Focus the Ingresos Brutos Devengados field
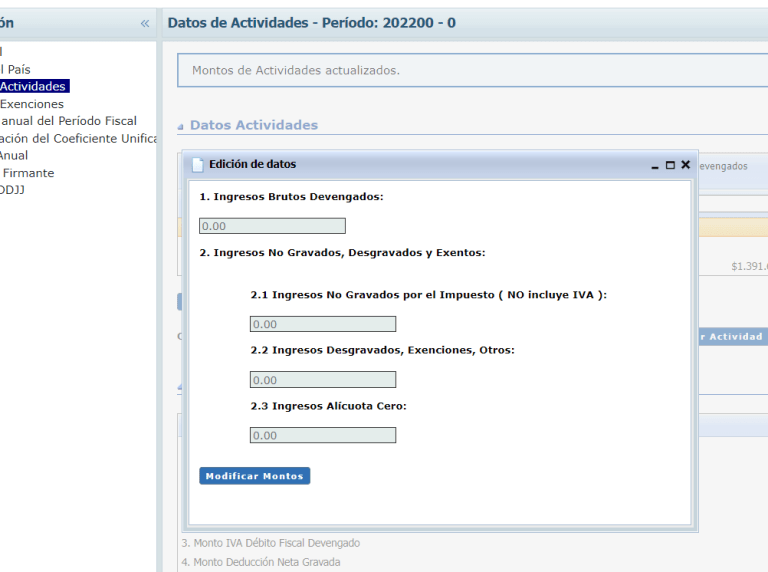The image size is (768, 572). coord(272,226)
